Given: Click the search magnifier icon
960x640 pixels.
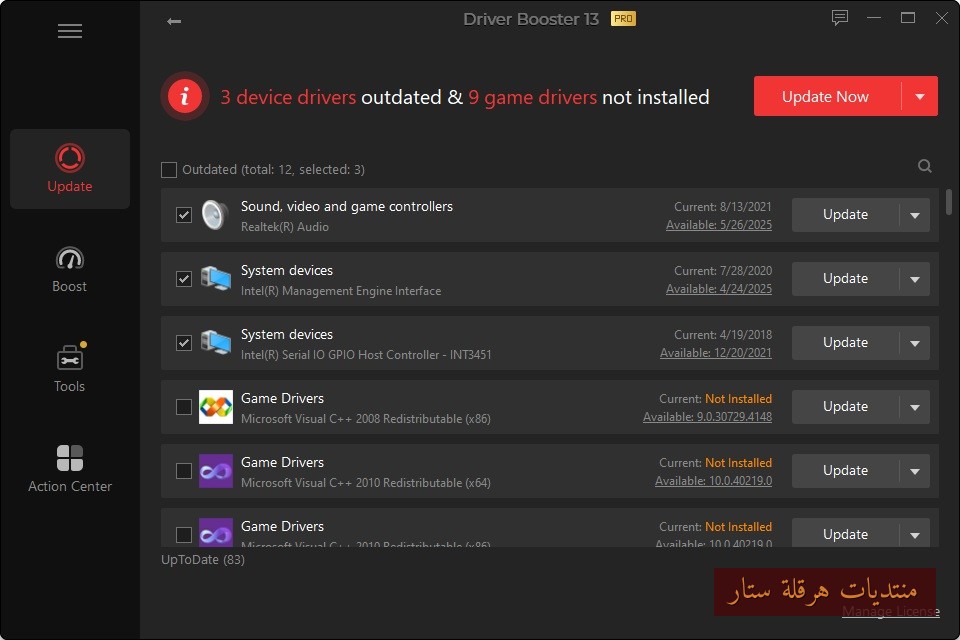Looking at the screenshot, I should pyautogui.click(x=924, y=166).
